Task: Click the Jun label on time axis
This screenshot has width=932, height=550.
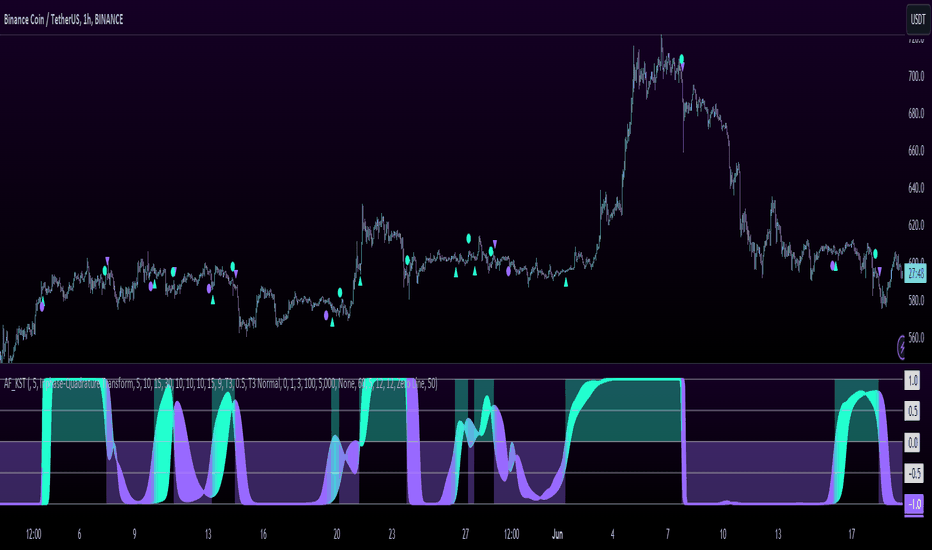Action: [x=557, y=534]
